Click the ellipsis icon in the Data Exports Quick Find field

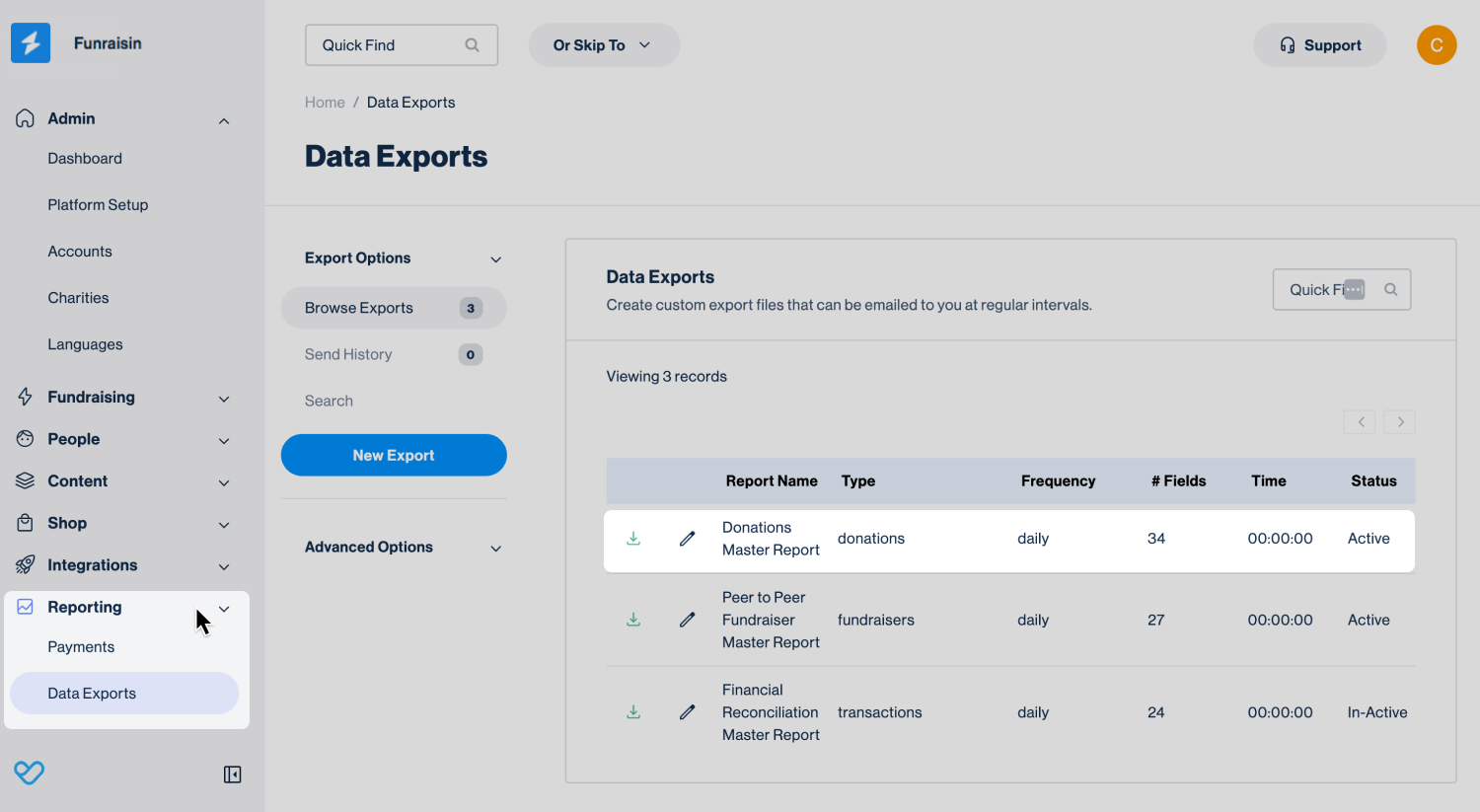click(1355, 289)
